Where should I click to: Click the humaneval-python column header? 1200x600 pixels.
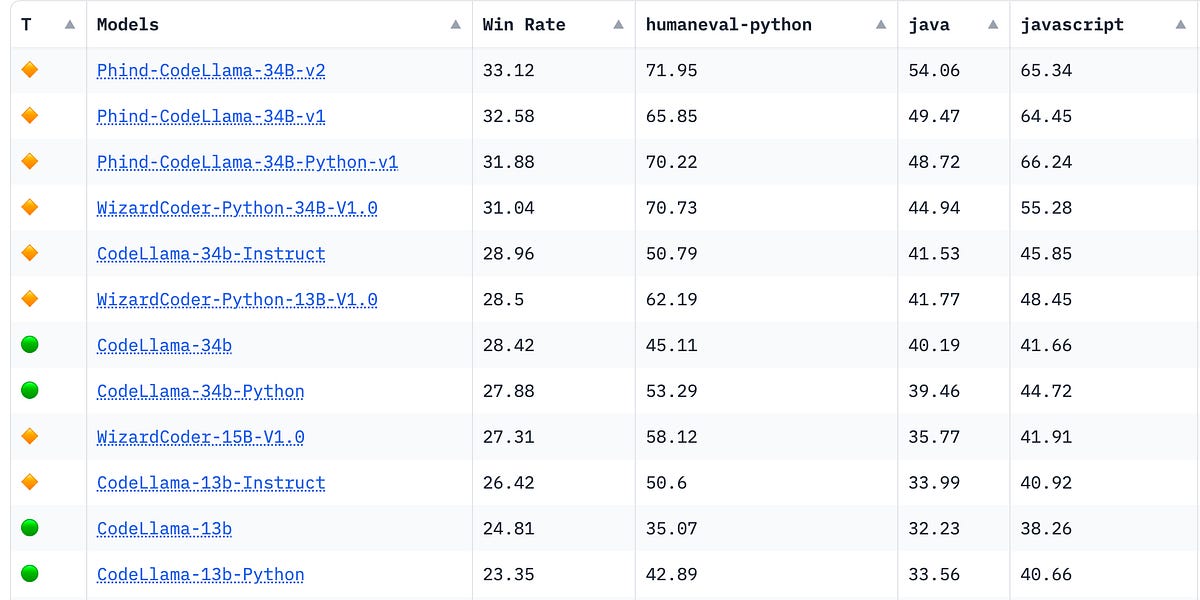[x=729, y=24]
